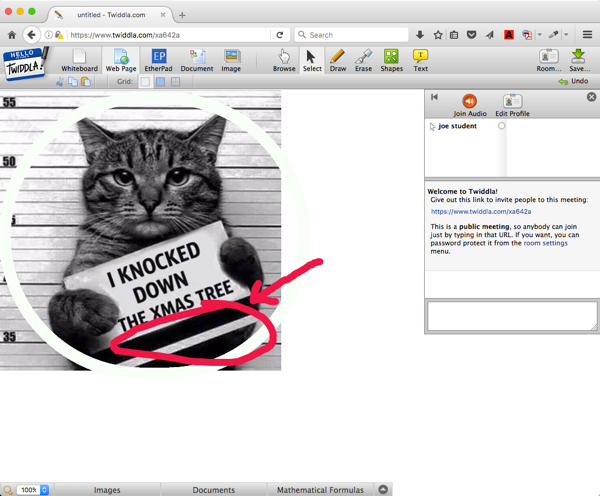This screenshot has height=496, width=600.
Task: Click the Save toolbar button
Action: click(578, 59)
